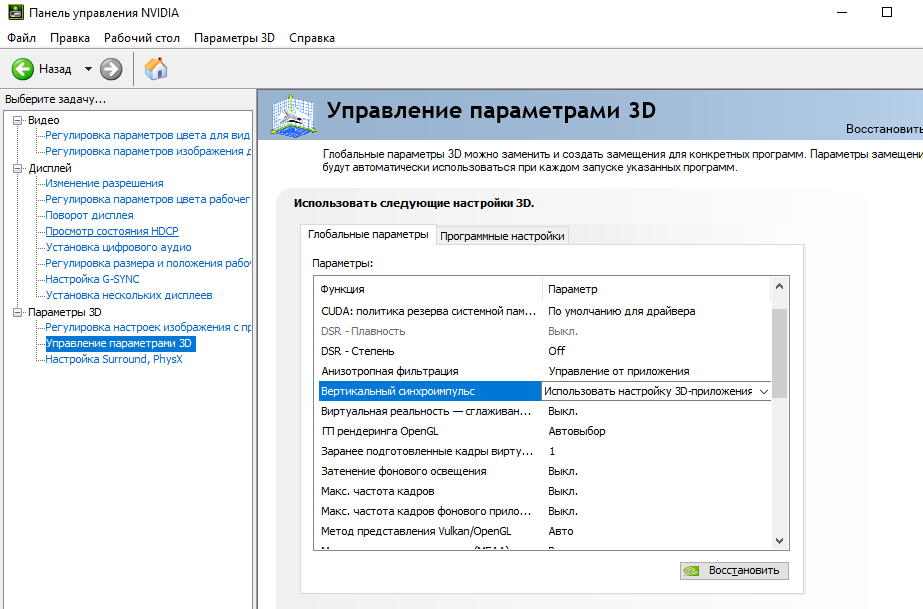The width and height of the screenshot is (923, 609).
Task: Click the settings list scrollbar thumb
Action: tap(779, 353)
